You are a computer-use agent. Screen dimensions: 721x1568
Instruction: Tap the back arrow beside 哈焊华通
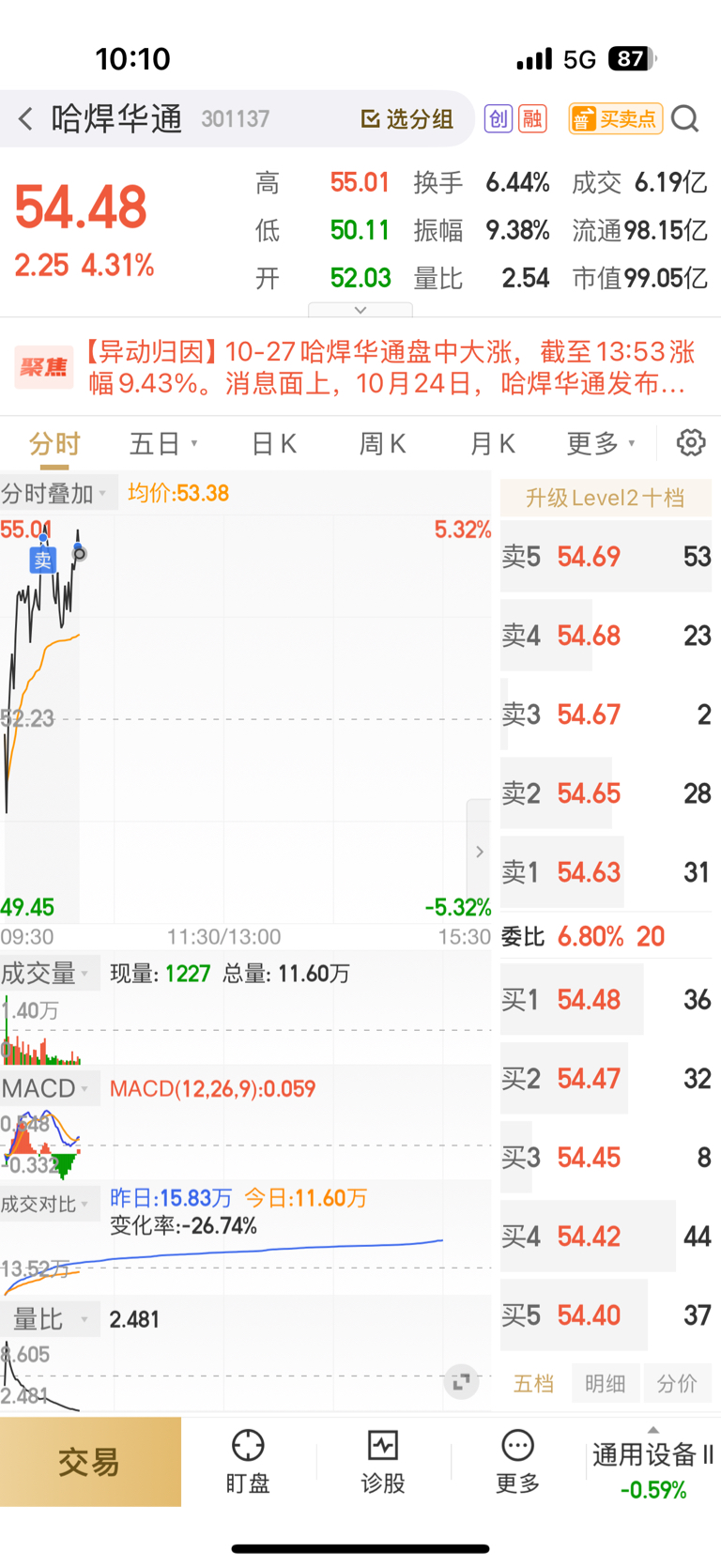coord(25,119)
